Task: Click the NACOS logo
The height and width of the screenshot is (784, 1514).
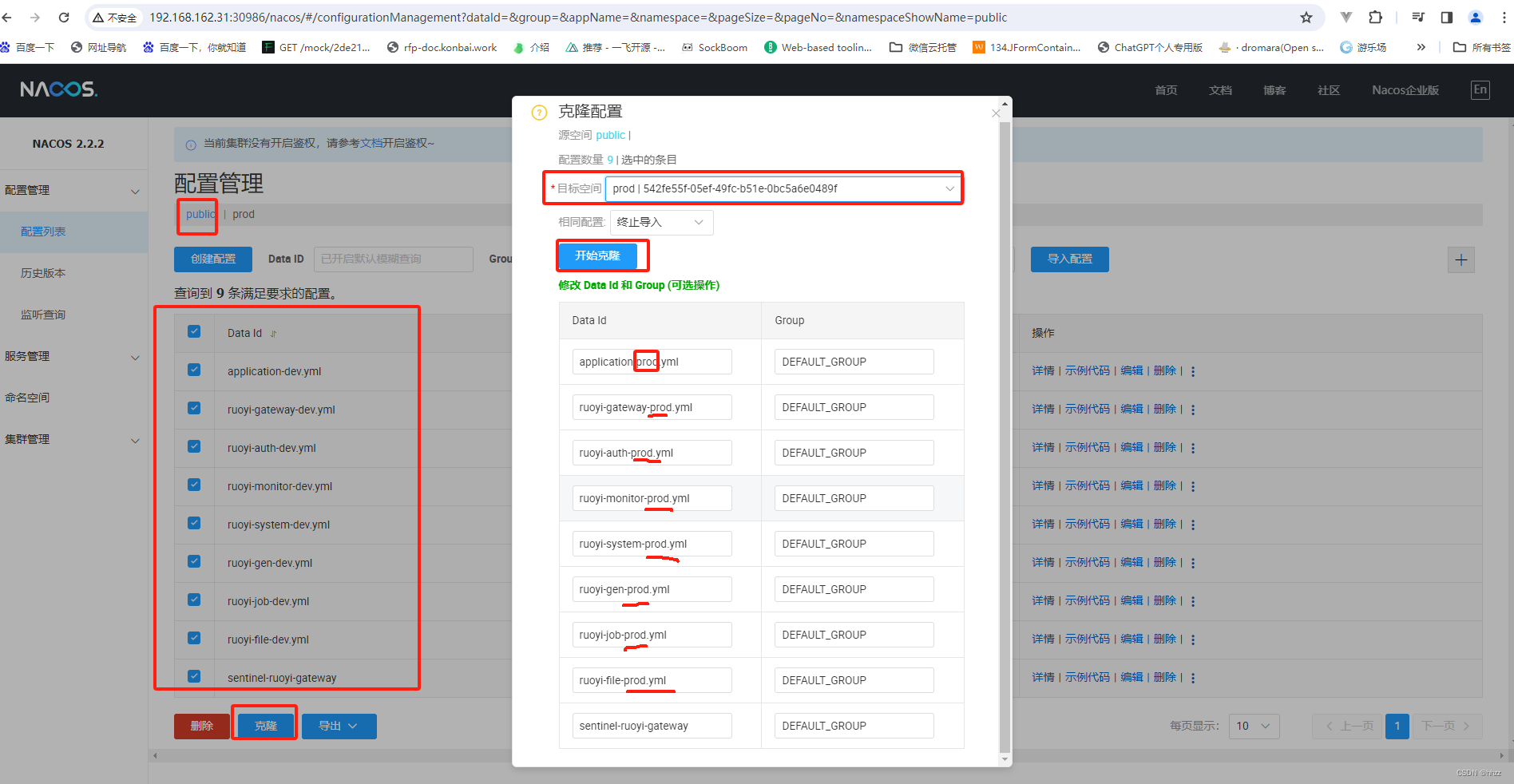Action: [58, 89]
